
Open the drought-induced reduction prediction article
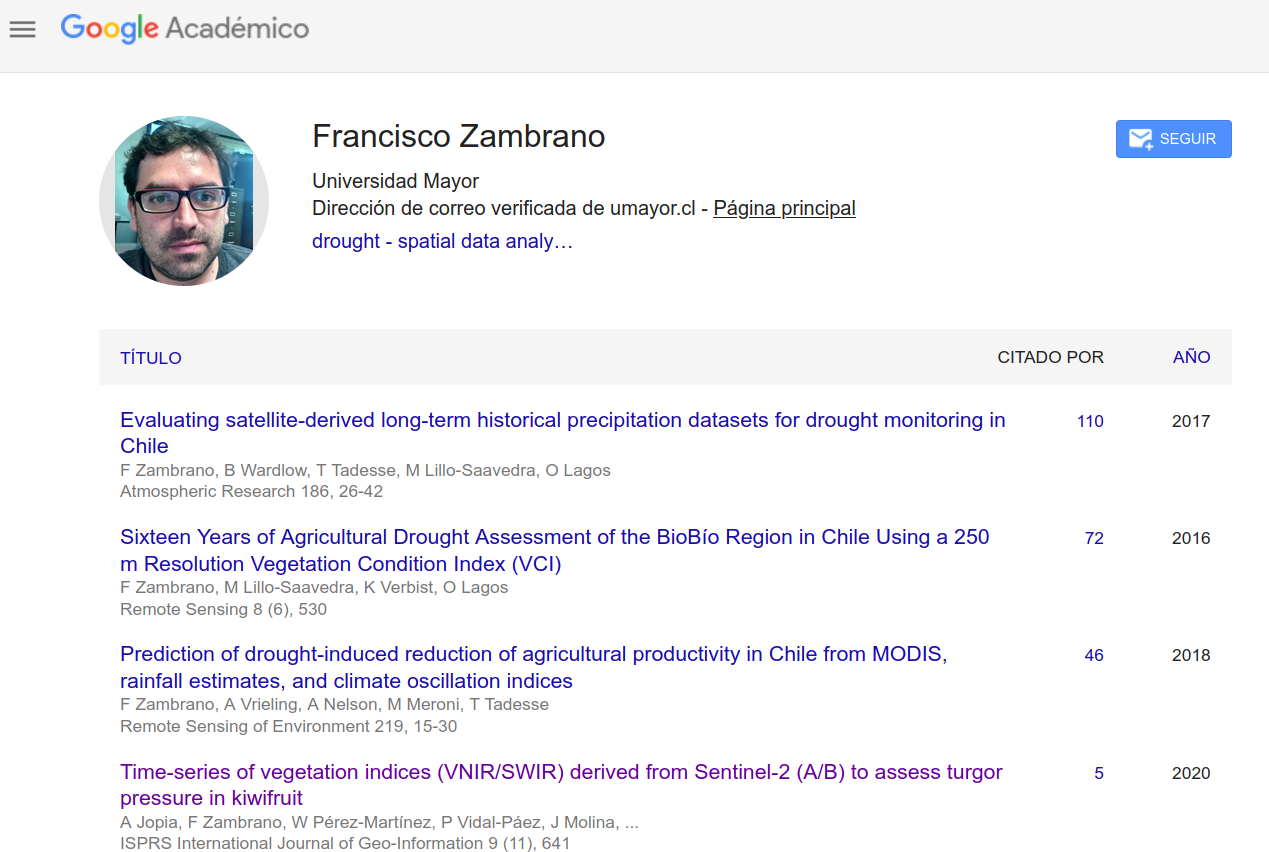pyautogui.click(x=533, y=655)
